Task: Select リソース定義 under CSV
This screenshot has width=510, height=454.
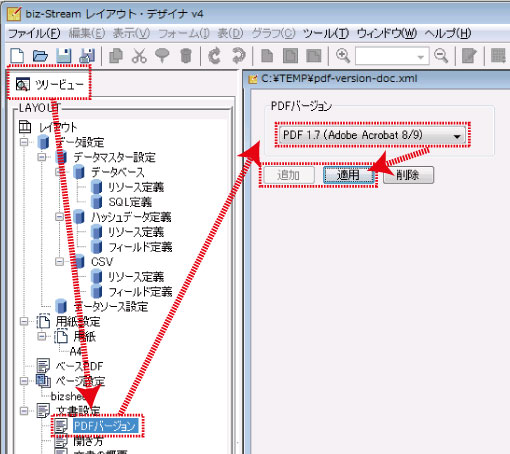Action: click(136, 277)
